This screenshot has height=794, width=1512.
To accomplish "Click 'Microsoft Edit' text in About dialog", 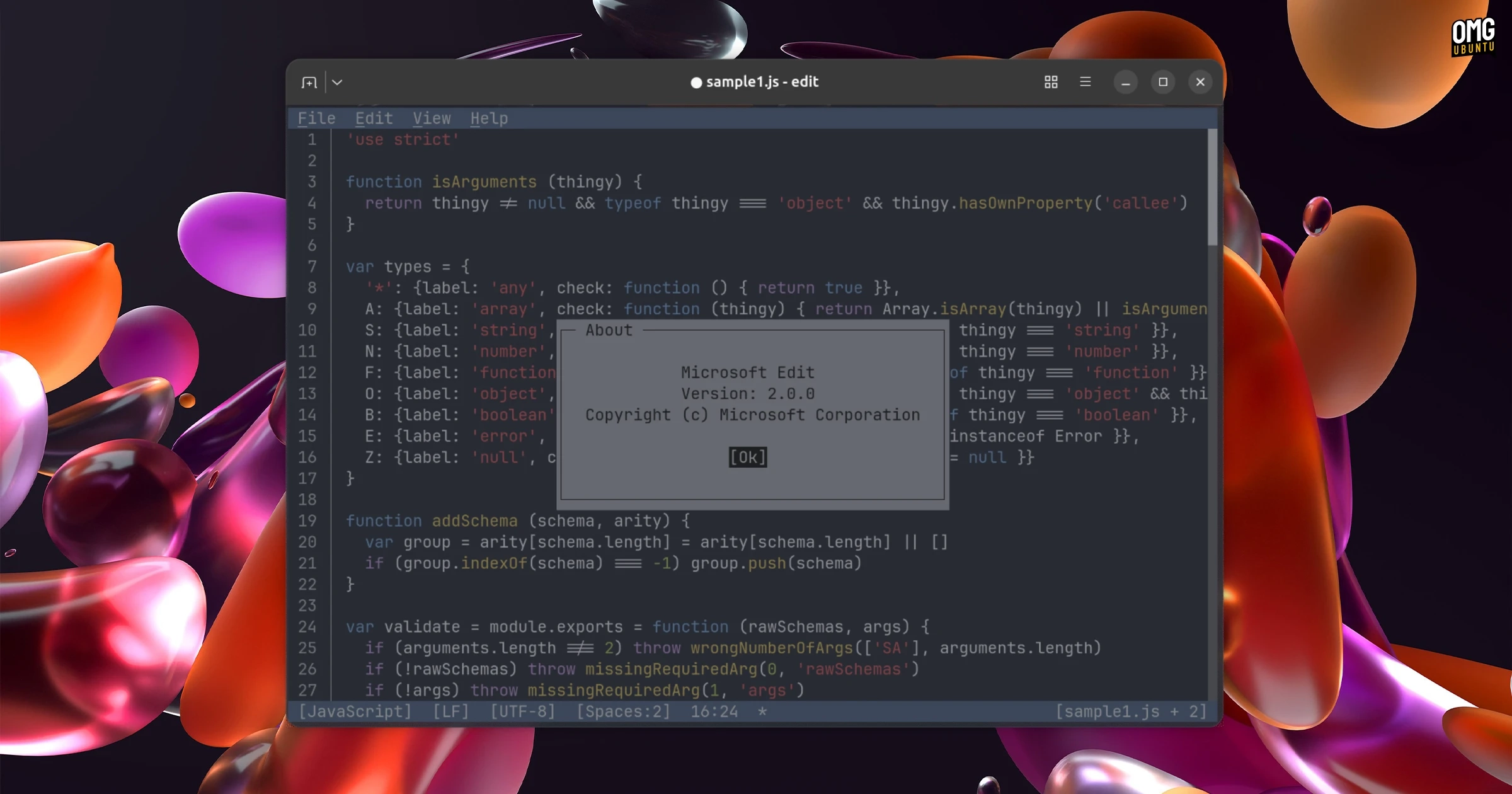I will 748,373.
